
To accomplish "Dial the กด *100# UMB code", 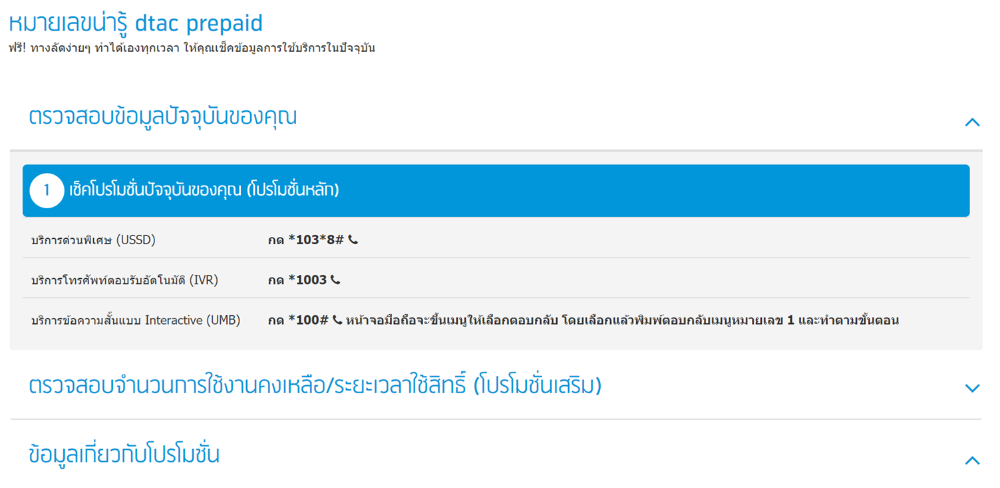I will [298, 320].
